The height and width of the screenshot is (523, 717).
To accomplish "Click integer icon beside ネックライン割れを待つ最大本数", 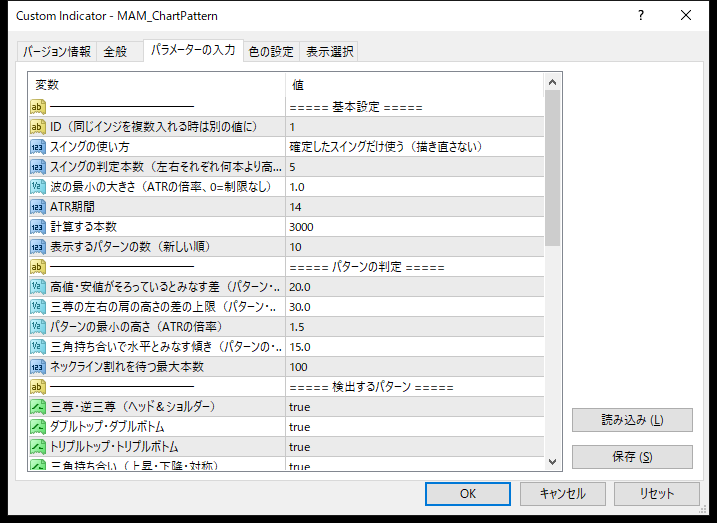I will 38,367.
